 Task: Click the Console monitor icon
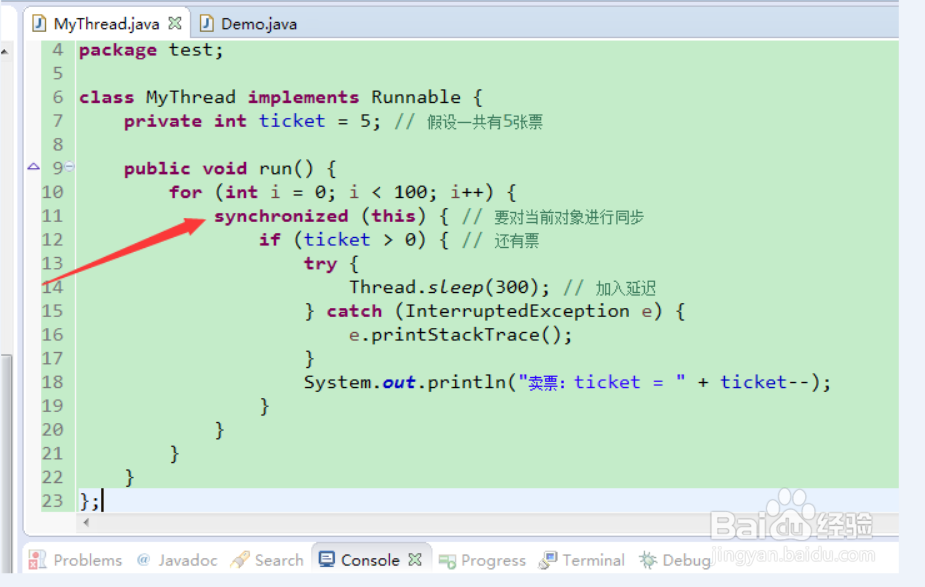(x=326, y=559)
